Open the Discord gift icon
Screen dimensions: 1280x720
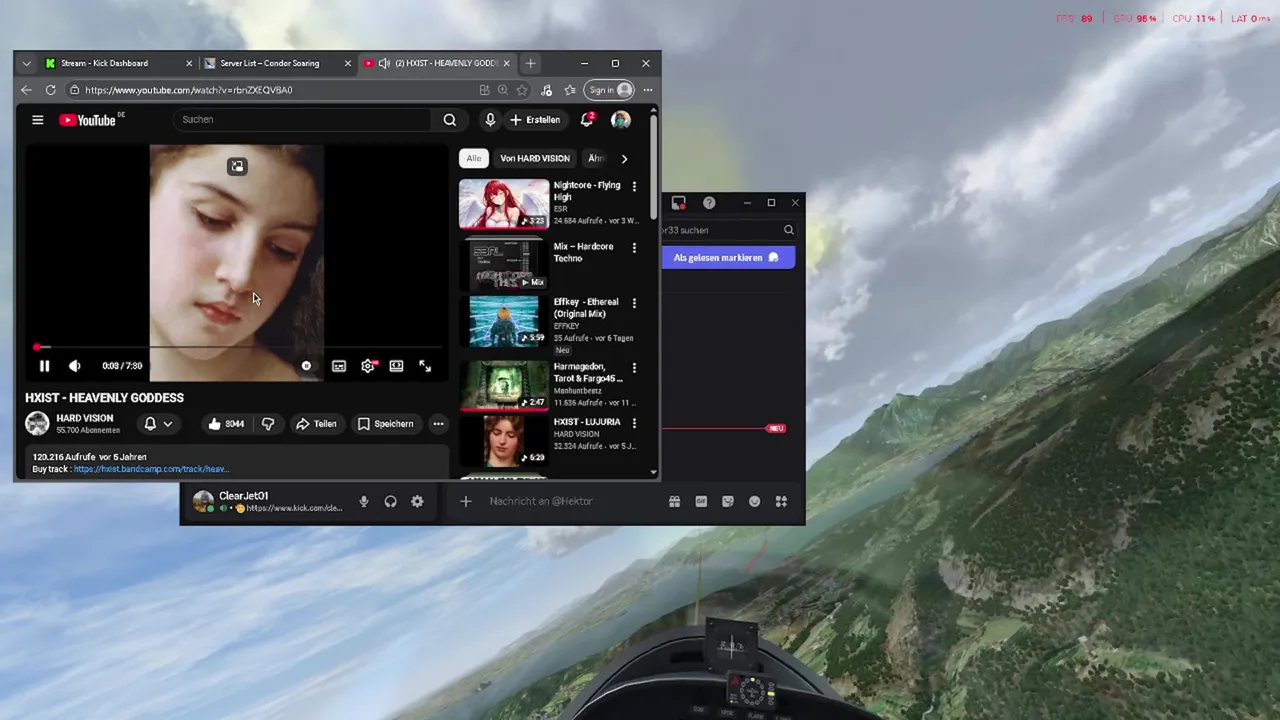pos(675,502)
